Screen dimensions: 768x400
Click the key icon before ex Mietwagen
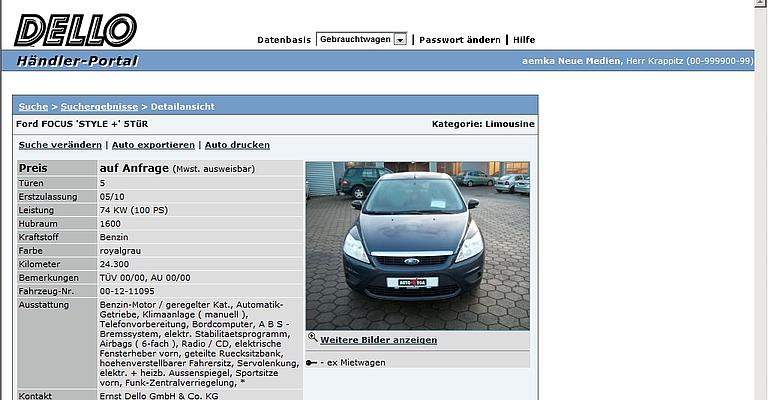[x=312, y=362]
